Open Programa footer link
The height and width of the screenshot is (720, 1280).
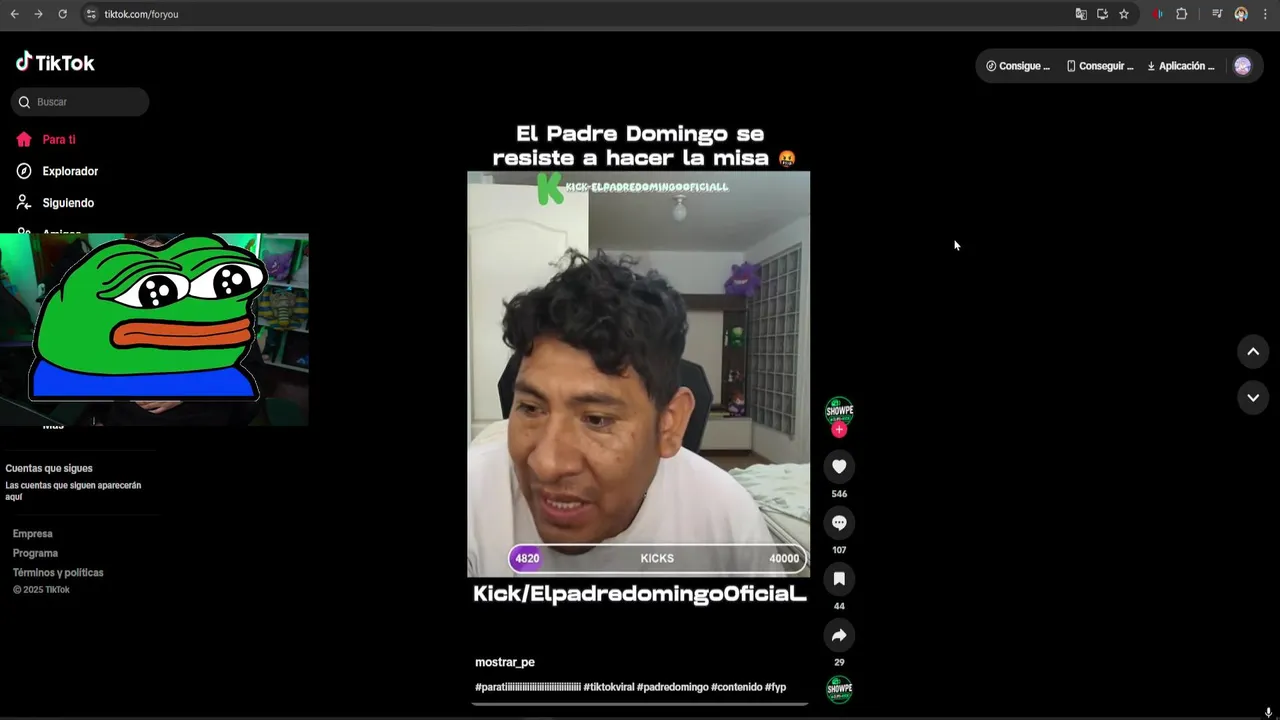coord(35,553)
